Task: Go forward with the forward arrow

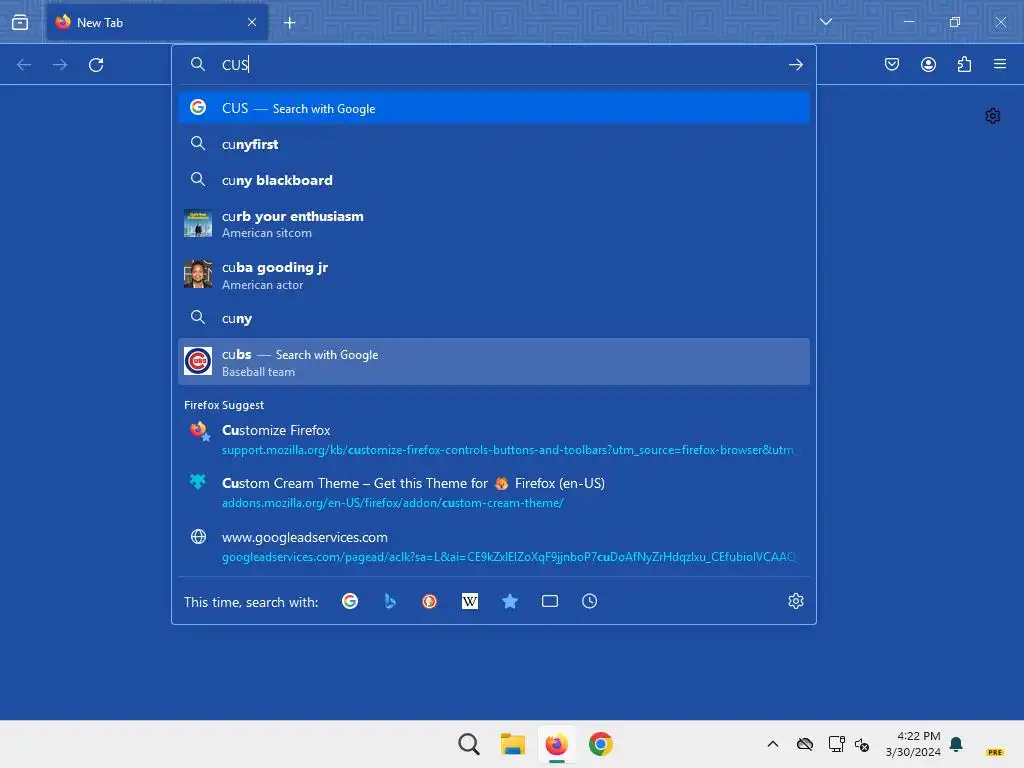Action: tap(60, 65)
